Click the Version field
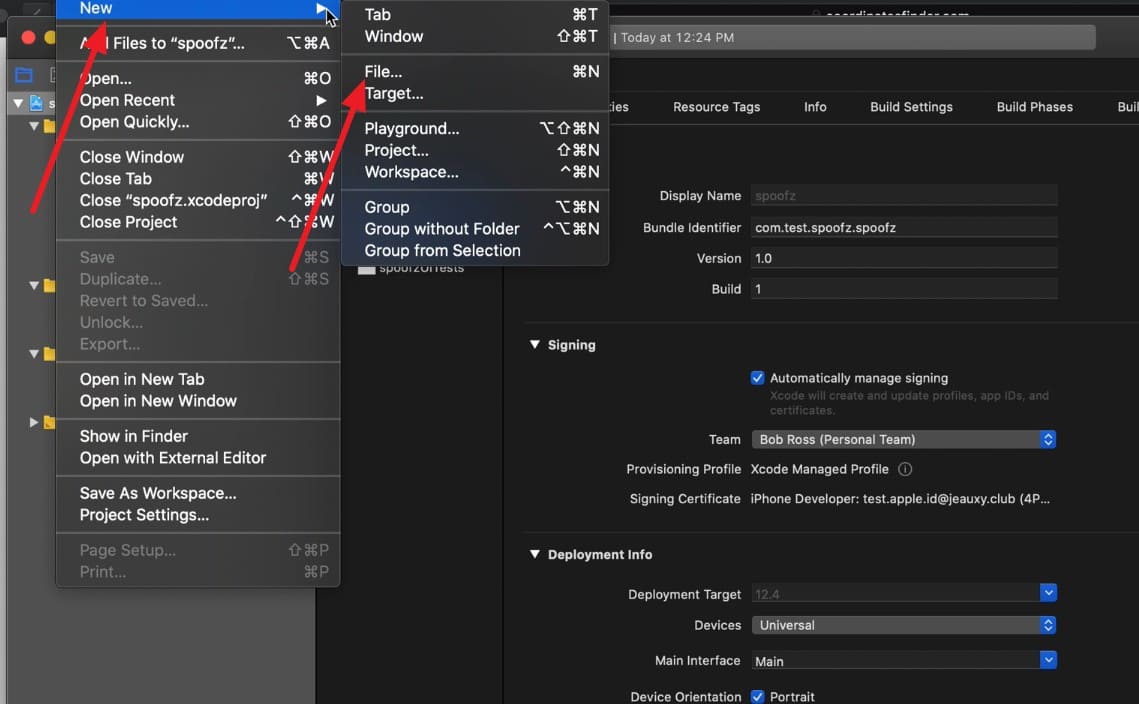This screenshot has height=704, width=1139. (x=904, y=258)
